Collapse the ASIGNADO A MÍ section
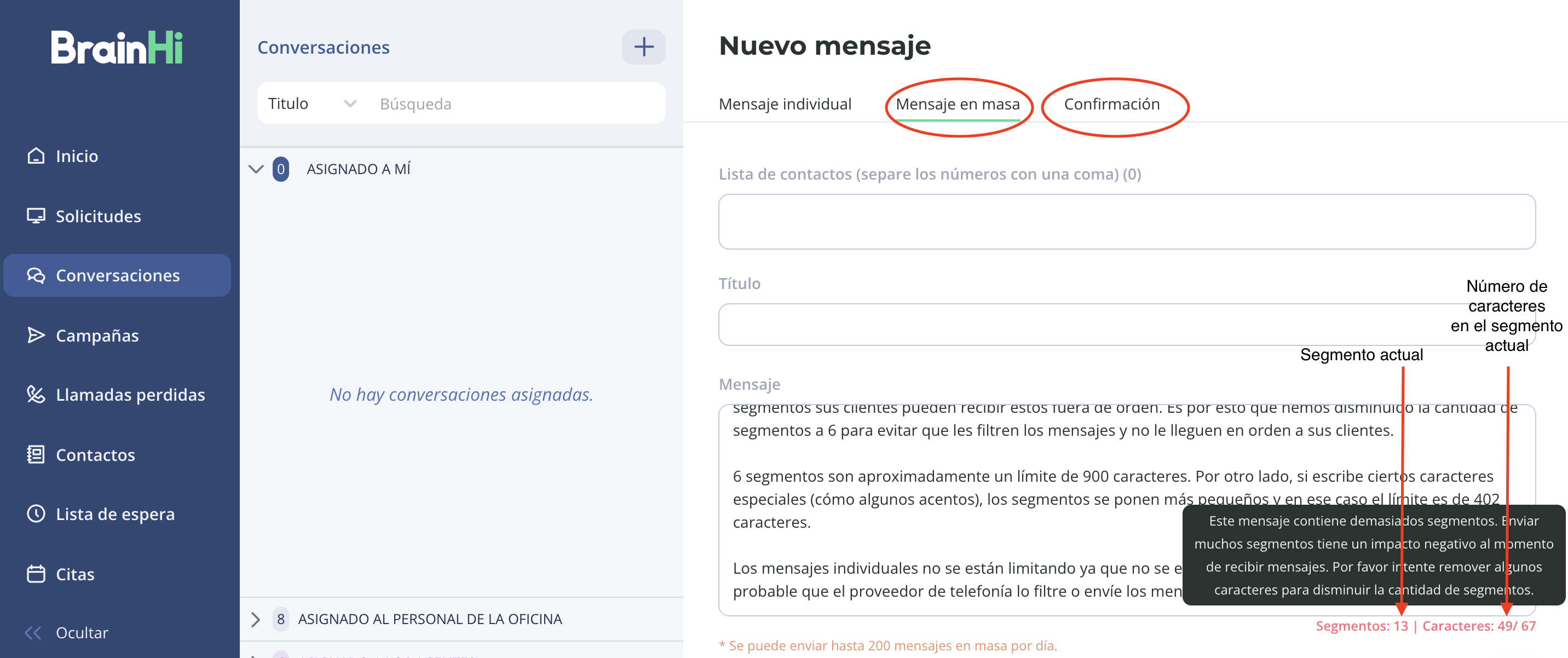The image size is (1568, 658). tap(256, 169)
